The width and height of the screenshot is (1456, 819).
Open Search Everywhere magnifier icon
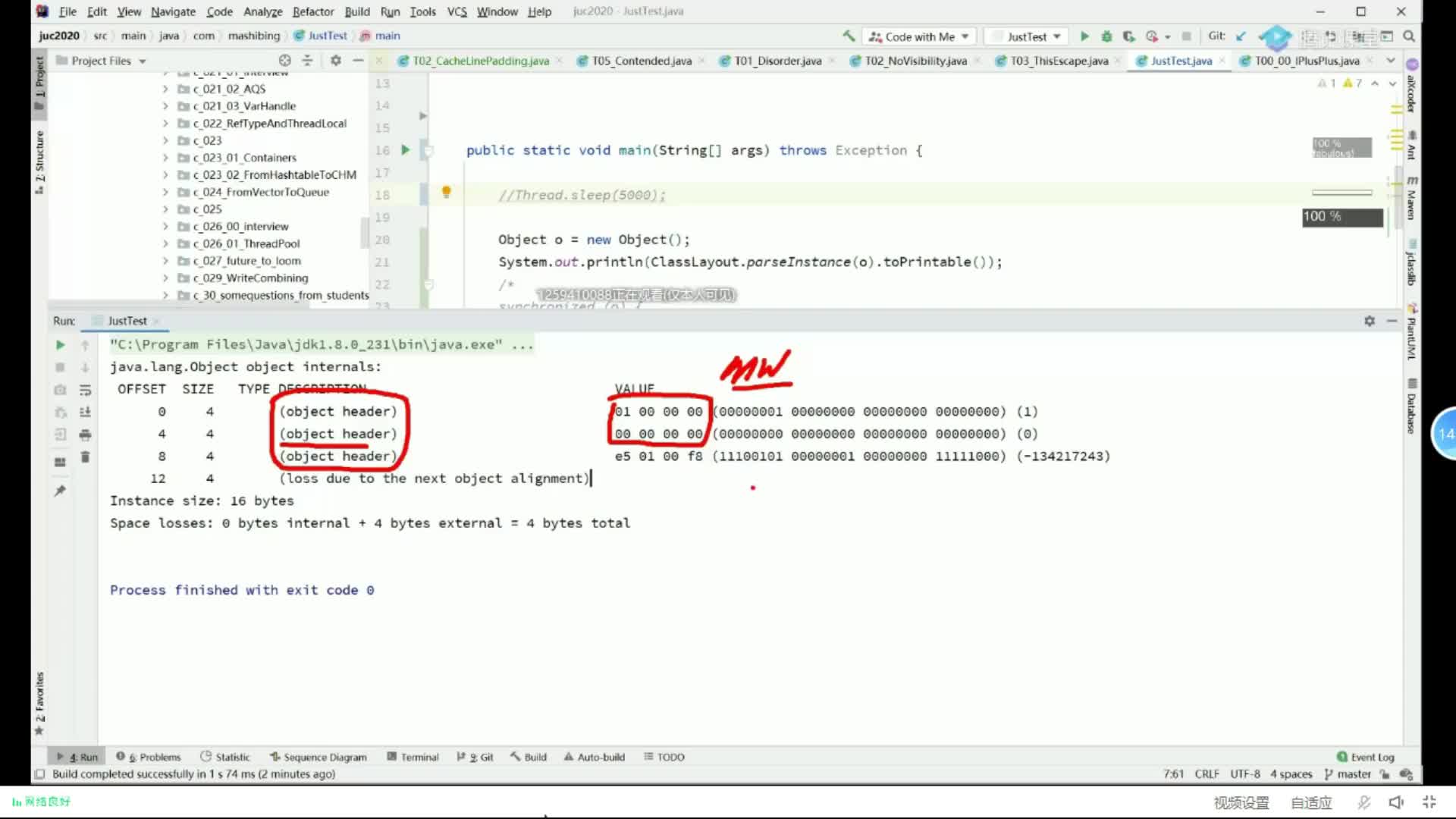[x=1409, y=36]
